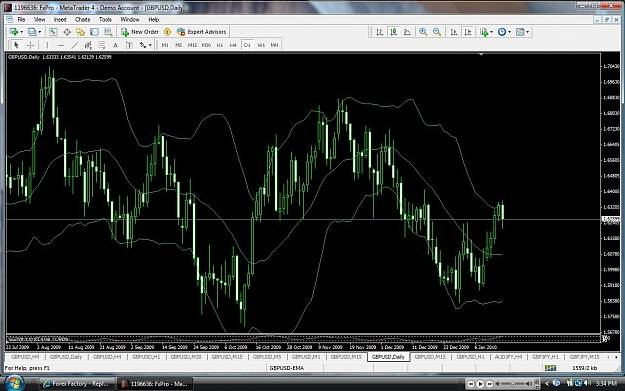Viewport: 625px width, 391px height.
Task: Open the Charts menu
Action: pos(83,19)
